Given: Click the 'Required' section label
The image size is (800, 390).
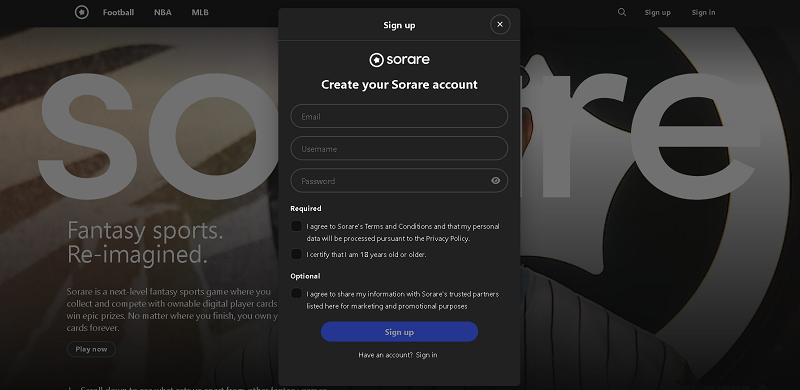Looking at the screenshot, I should 306,208.
